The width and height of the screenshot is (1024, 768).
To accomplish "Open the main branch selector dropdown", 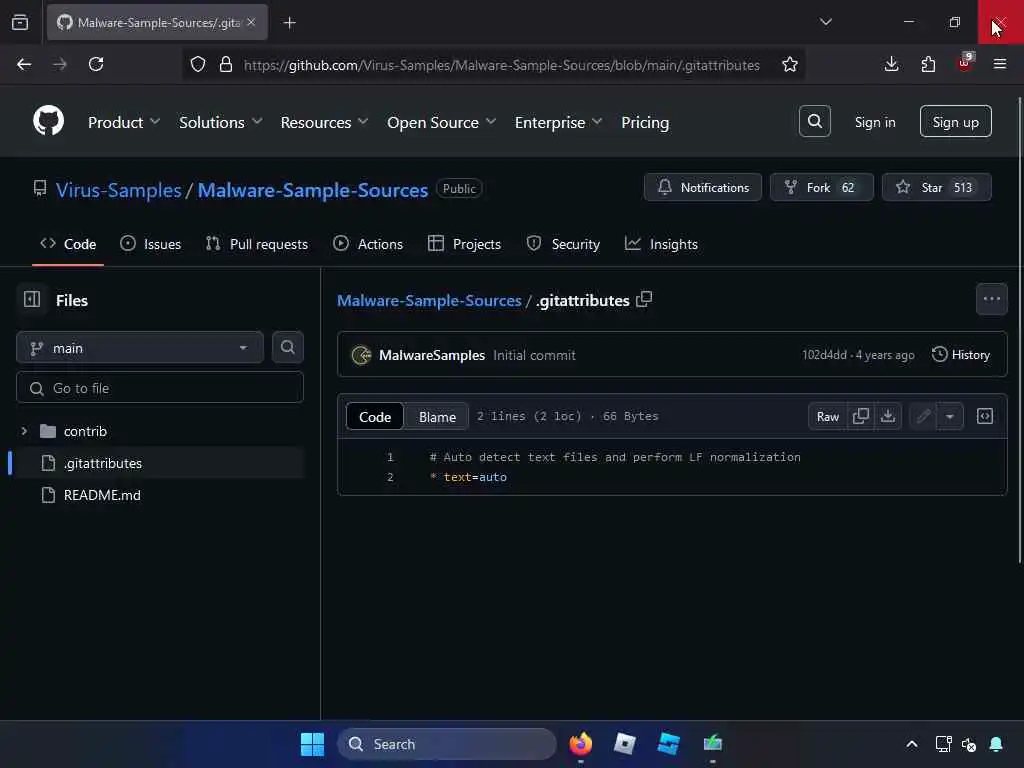I will [x=140, y=347].
